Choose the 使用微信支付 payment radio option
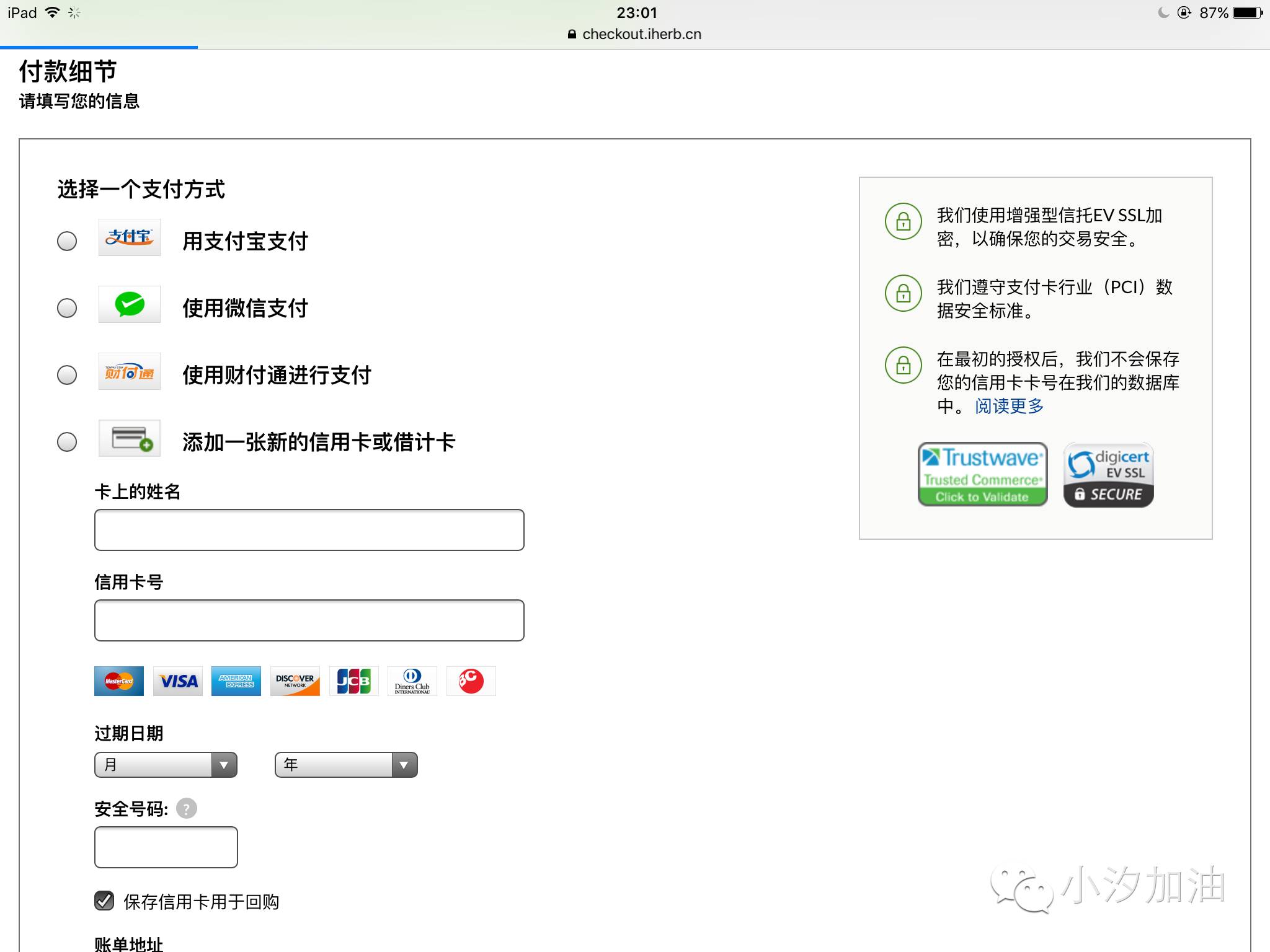The width and height of the screenshot is (1270, 952). pyautogui.click(x=66, y=309)
